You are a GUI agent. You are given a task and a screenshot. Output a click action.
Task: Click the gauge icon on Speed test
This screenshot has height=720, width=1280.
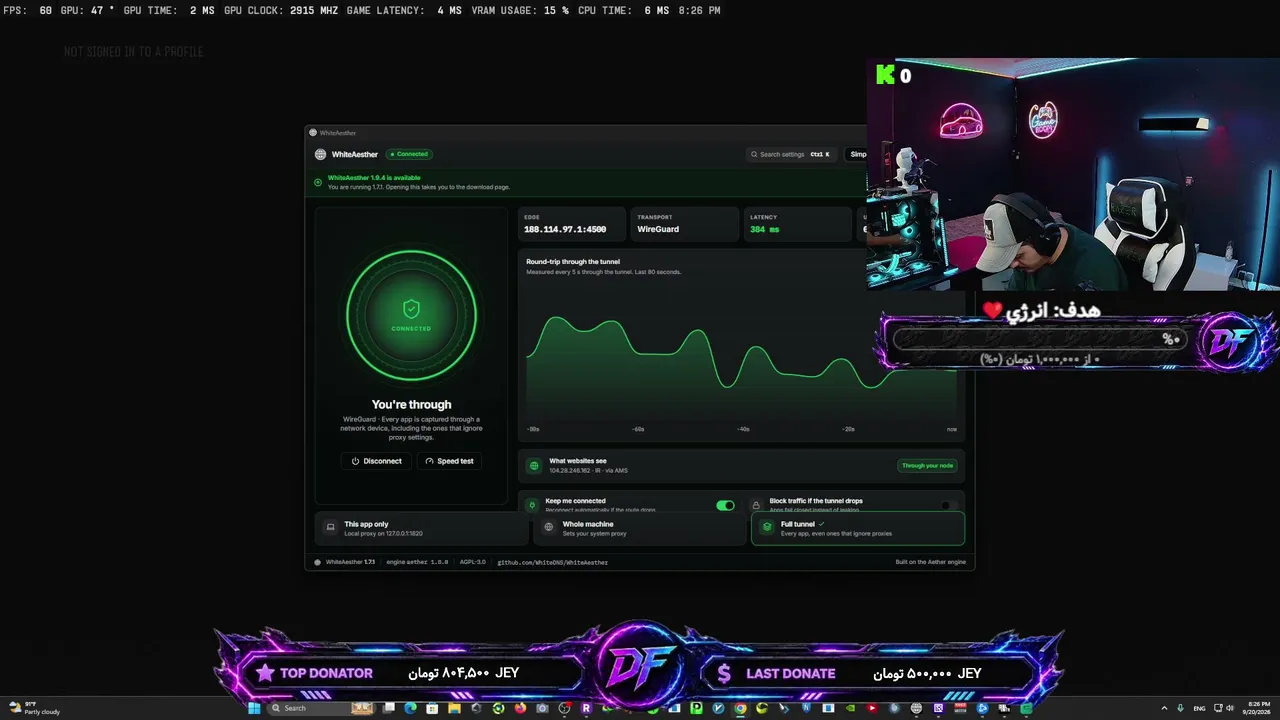point(429,461)
